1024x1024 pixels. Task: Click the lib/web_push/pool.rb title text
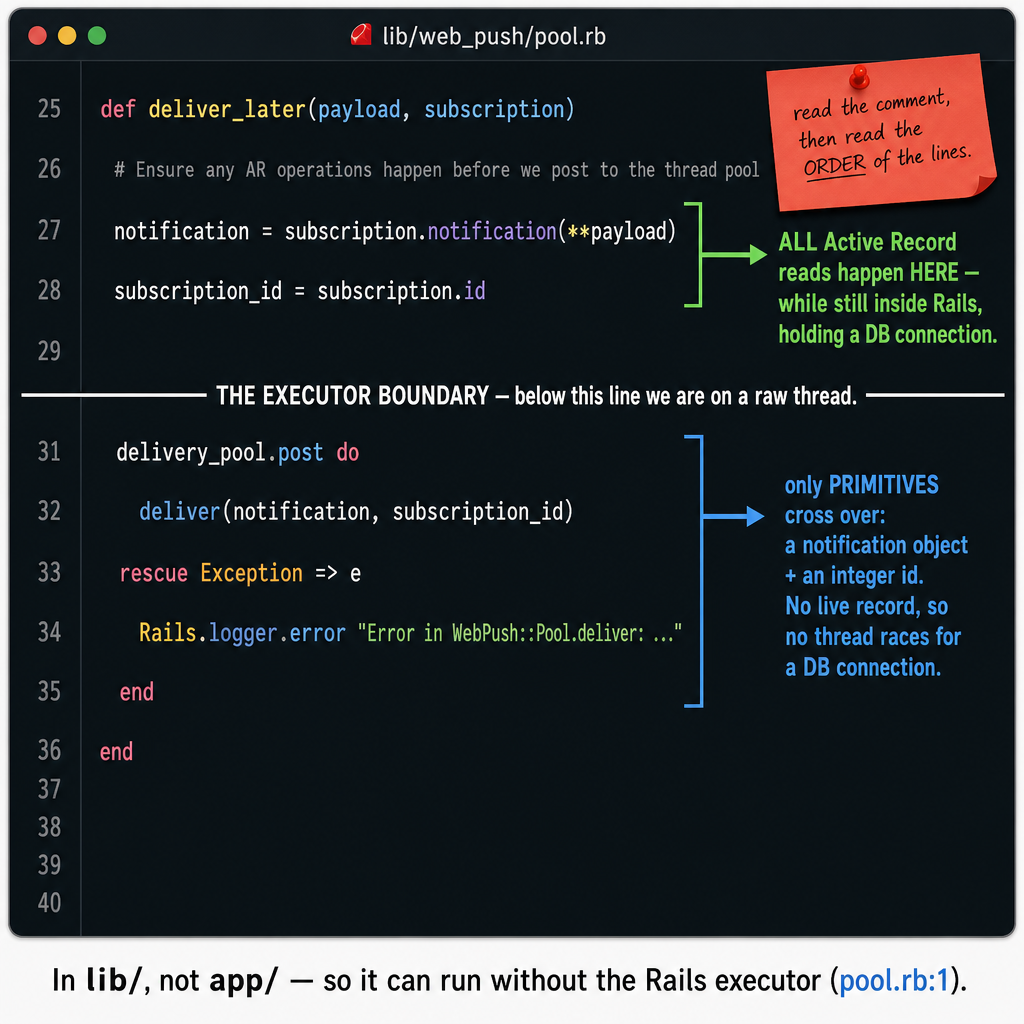click(494, 37)
